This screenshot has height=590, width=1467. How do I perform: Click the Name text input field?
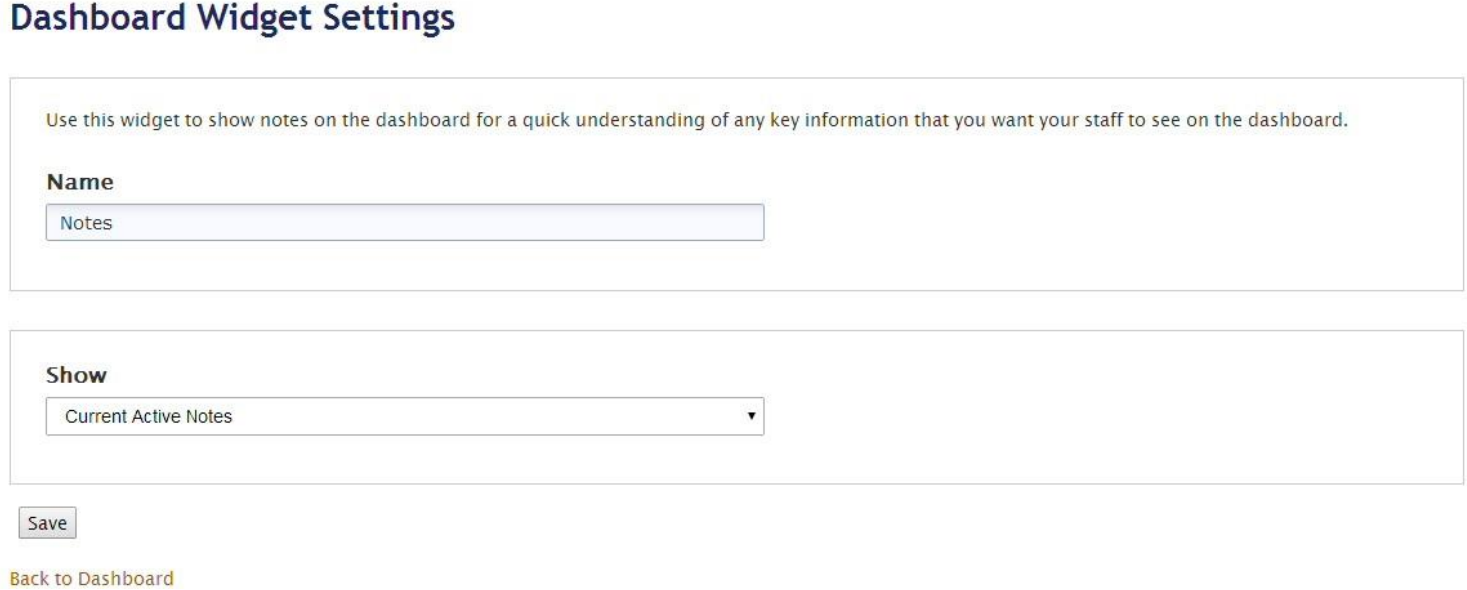[404, 223]
